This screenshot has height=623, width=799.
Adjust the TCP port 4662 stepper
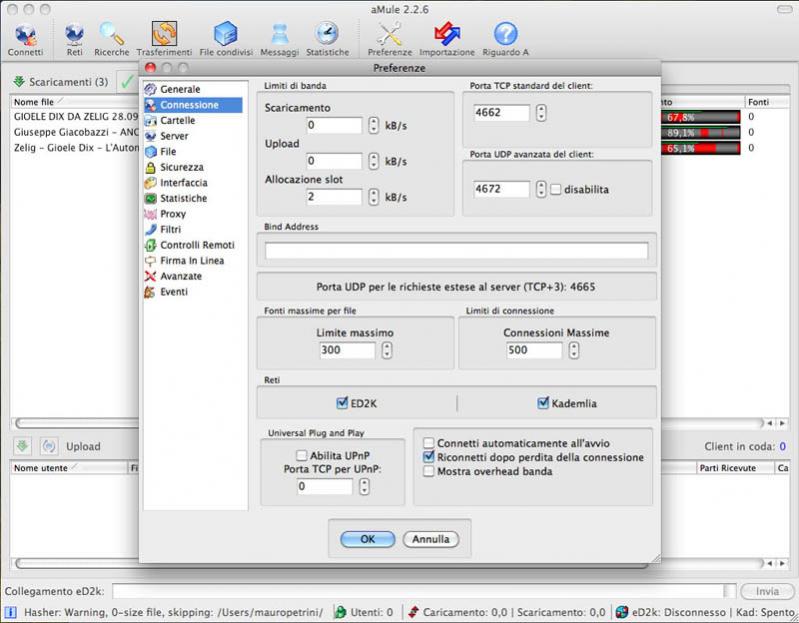(x=541, y=113)
